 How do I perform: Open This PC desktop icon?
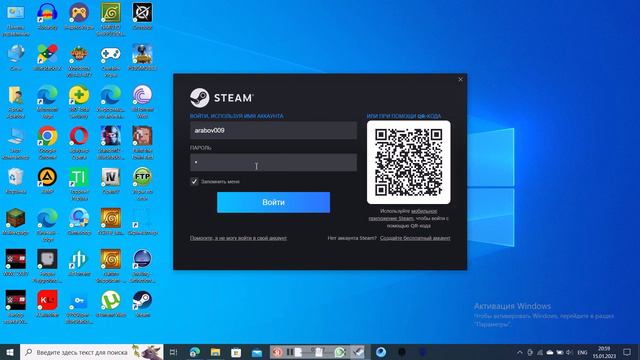click(x=16, y=136)
